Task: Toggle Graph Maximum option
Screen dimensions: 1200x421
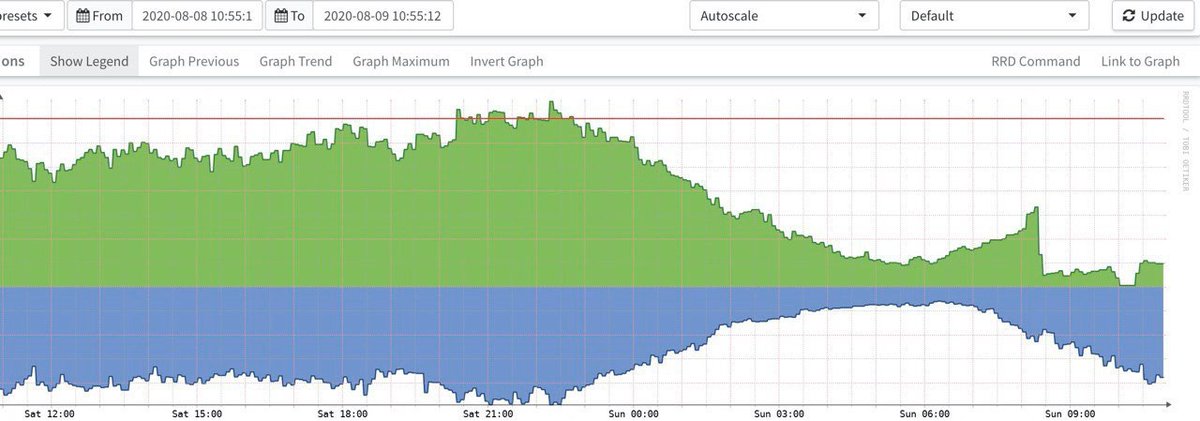Action: click(401, 61)
